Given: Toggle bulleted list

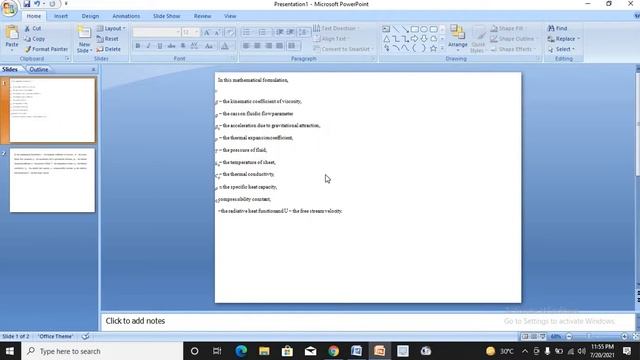Looking at the screenshot, I should 247,32.
